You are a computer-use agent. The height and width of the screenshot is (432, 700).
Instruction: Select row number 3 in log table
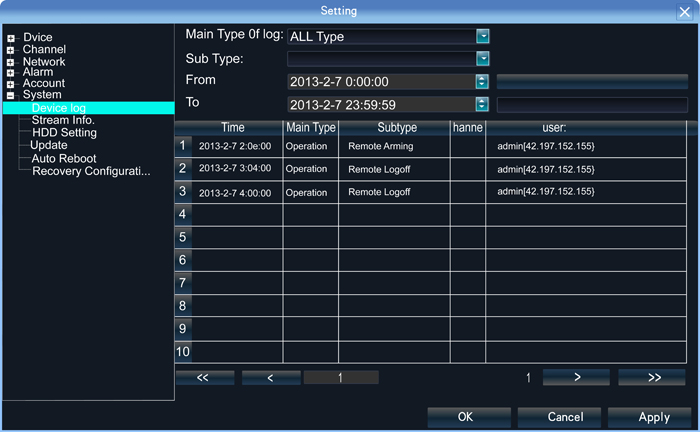(183, 191)
